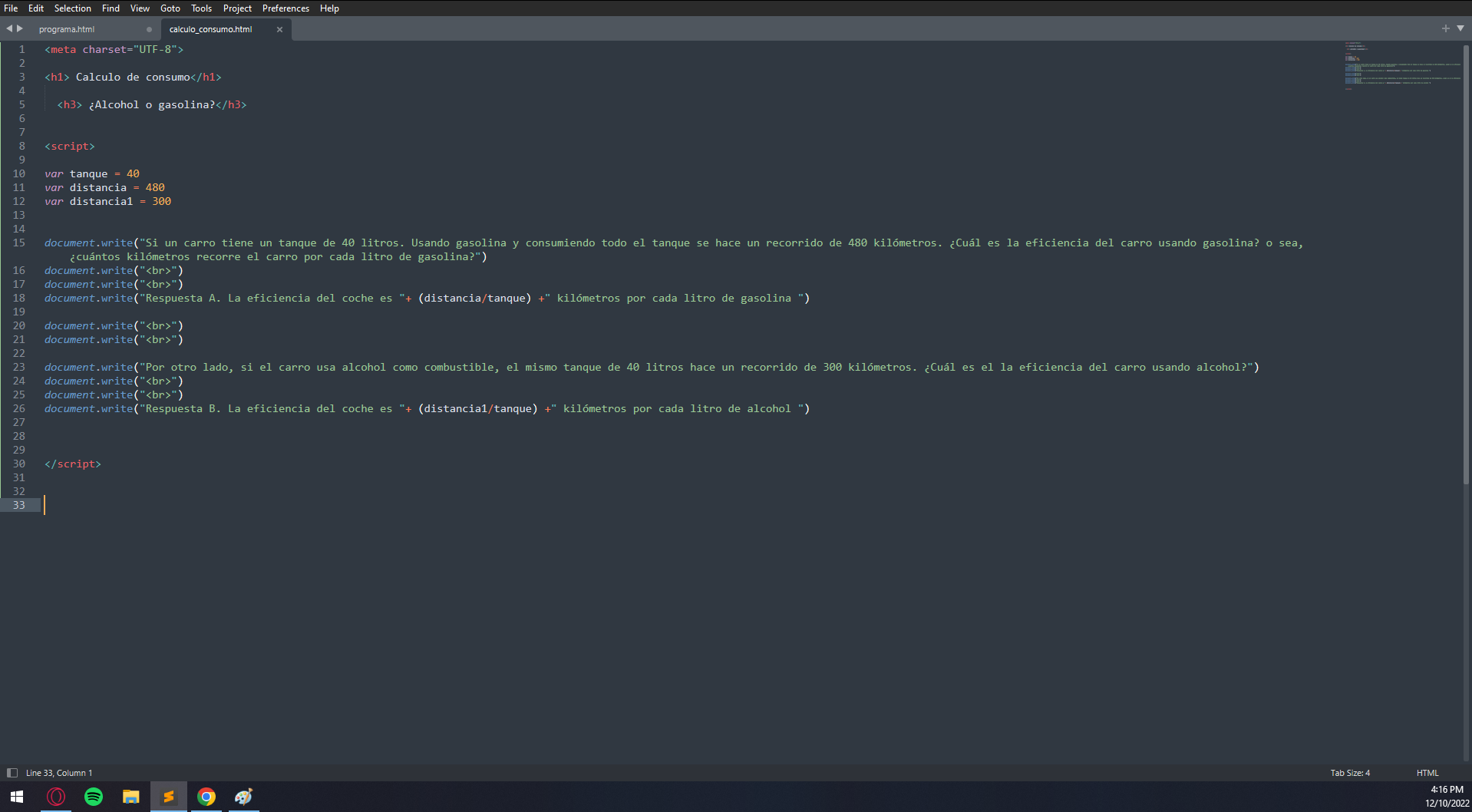Viewport: 1472px width, 812px height.
Task: Click the closing </script> tag
Action: (73, 464)
